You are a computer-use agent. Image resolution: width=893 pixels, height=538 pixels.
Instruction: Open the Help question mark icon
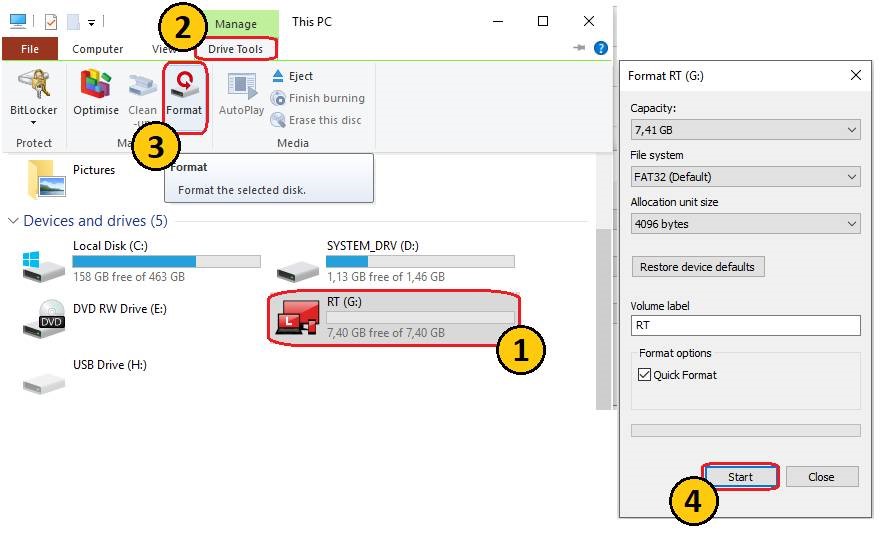601,48
